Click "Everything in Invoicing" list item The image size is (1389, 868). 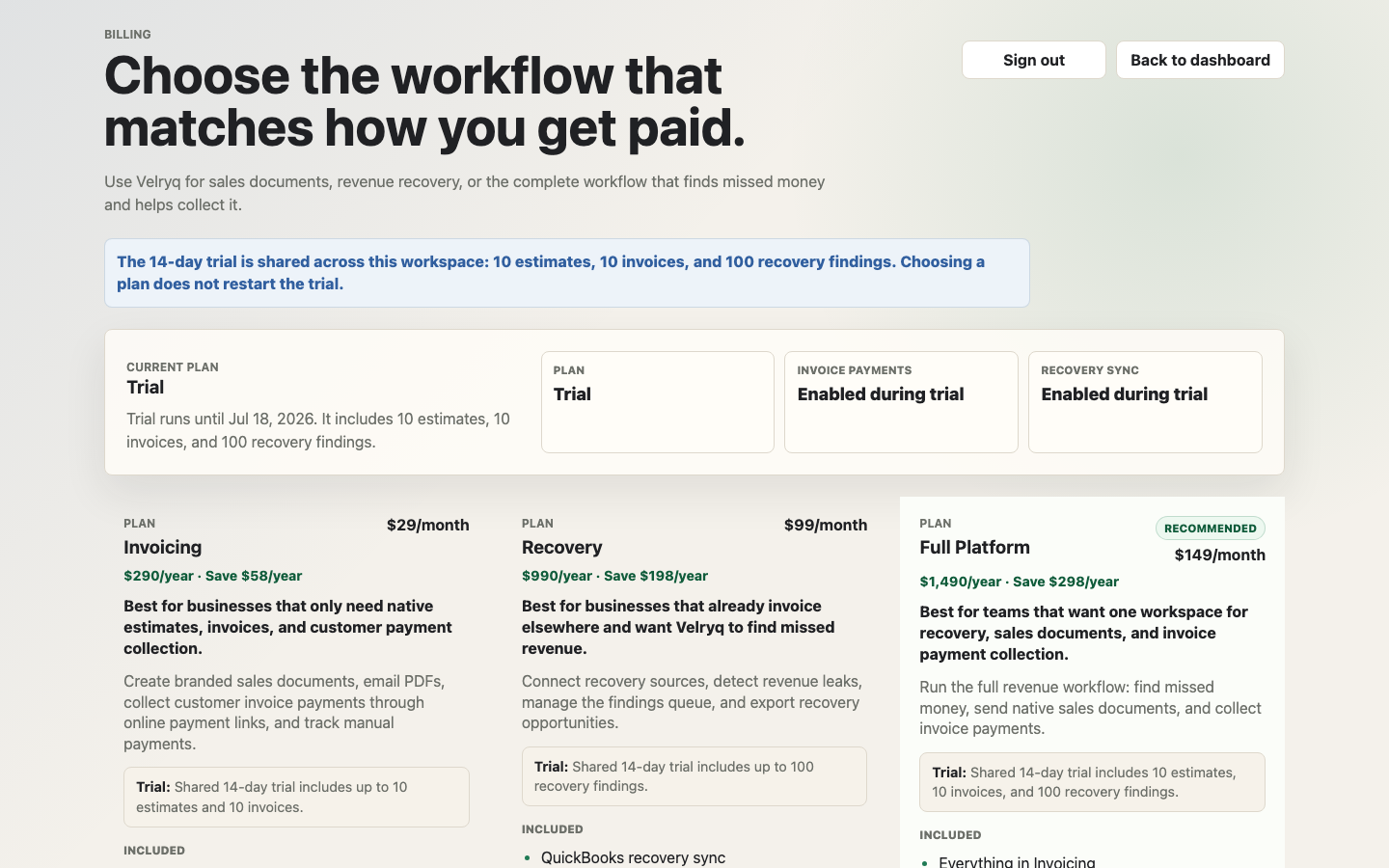[1017, 861]
